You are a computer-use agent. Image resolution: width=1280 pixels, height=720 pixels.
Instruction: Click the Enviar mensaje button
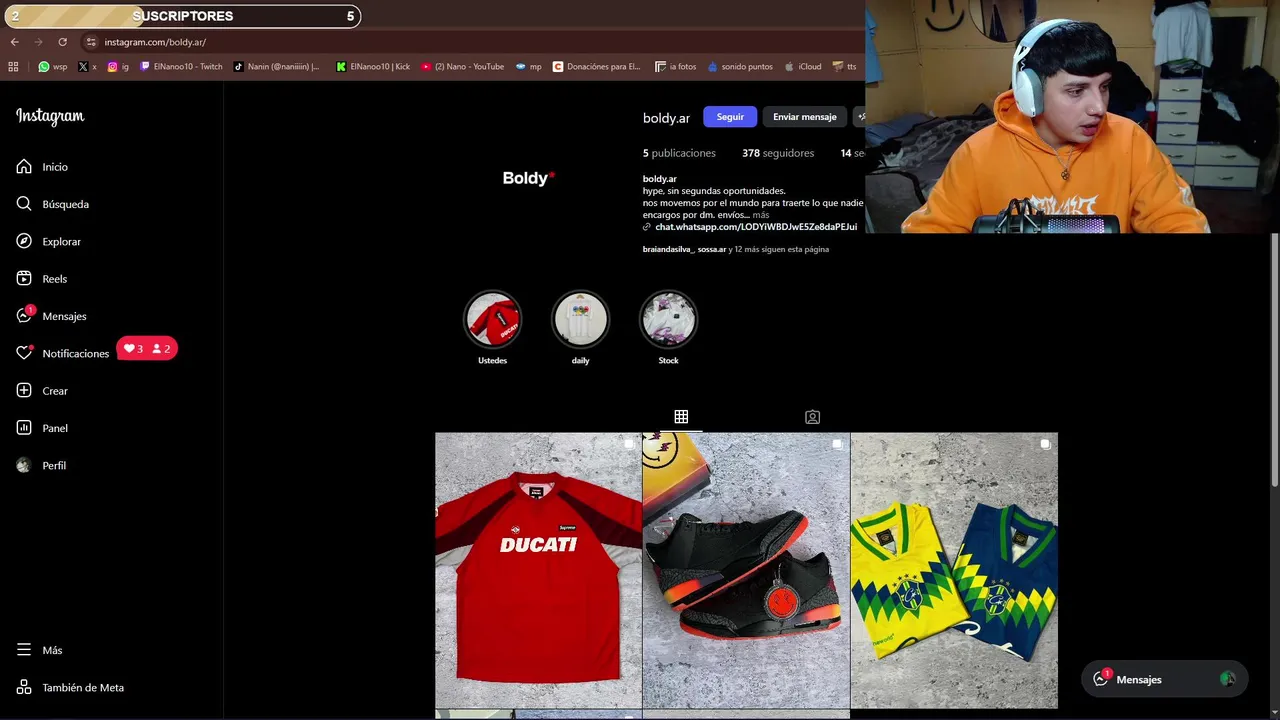804,117
